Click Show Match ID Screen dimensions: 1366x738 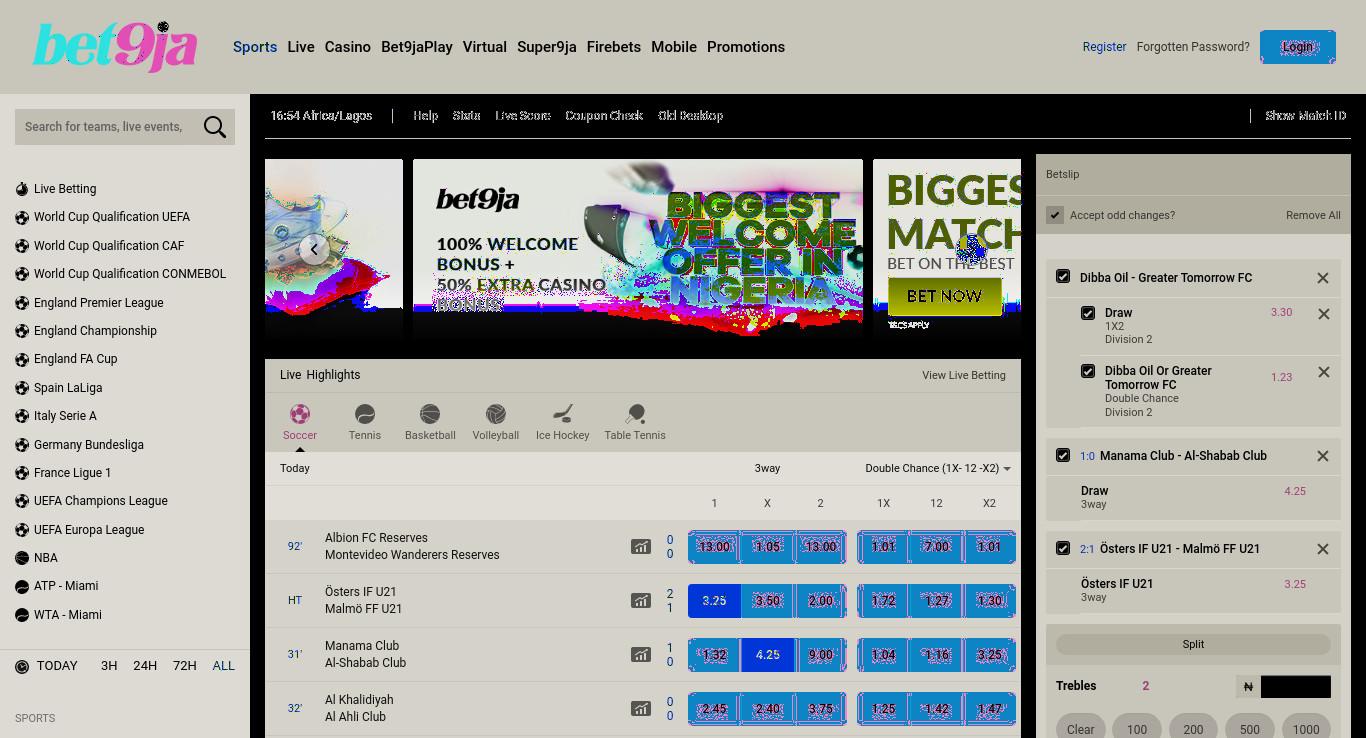pyautogui.click(x=1305, y=116)
